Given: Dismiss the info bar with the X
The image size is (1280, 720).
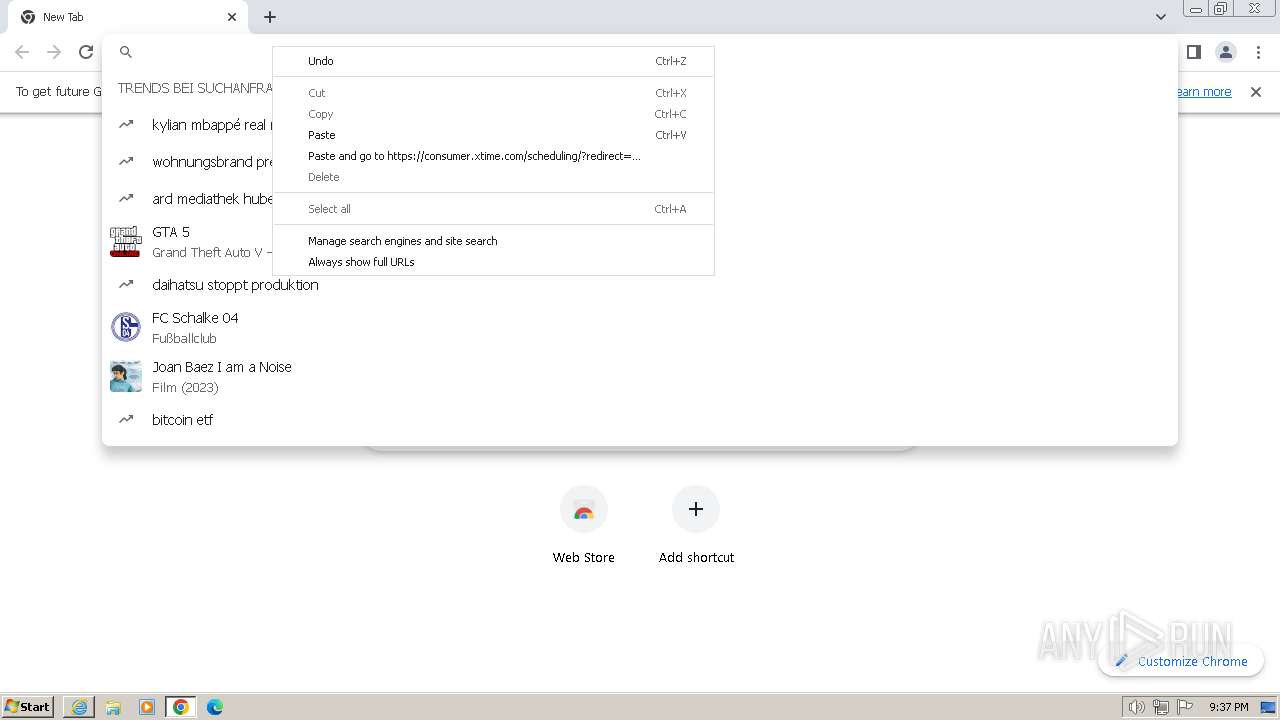Looking at the screenshot, I should (x=1256, y=92).
